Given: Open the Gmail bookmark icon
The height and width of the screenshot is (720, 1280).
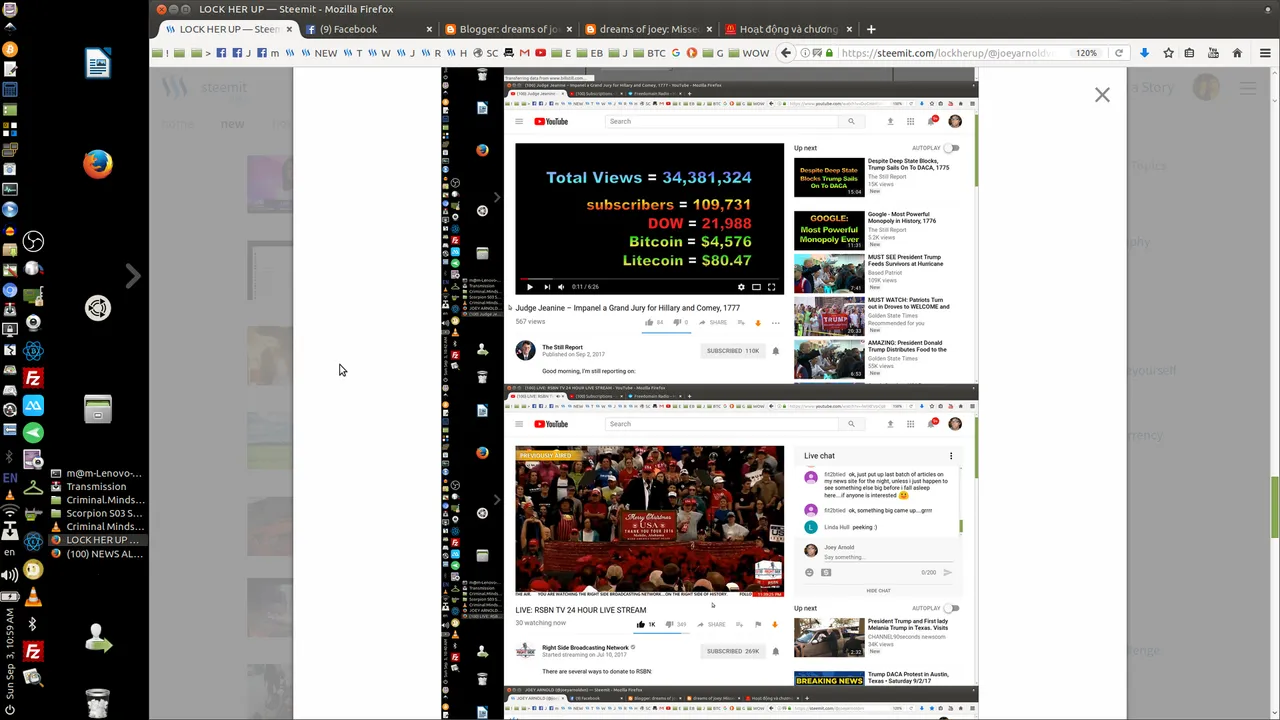Looking at the screenshot, I should (x=525, y=53).
